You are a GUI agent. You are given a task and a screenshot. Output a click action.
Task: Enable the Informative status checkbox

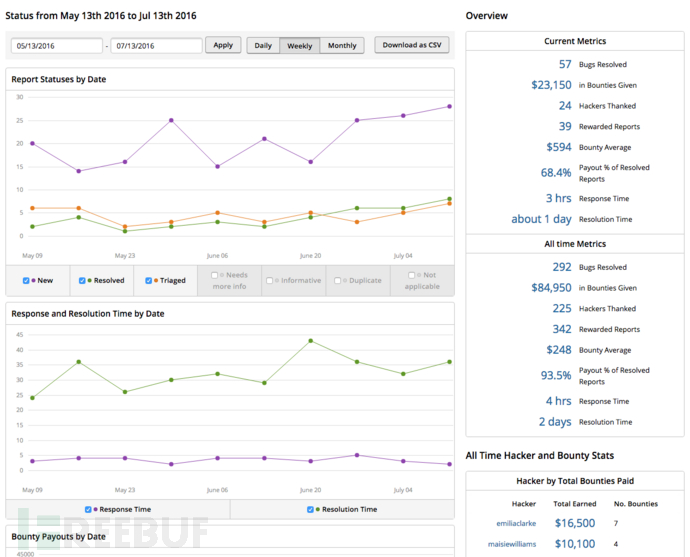[x=270, y=281]
